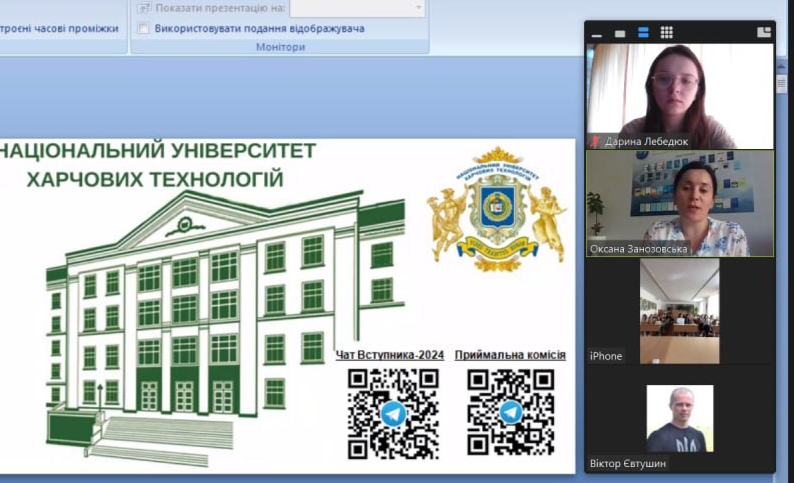The height and width of the screenshot is (483, 794).
Task: Select the iPhone participant video tile
Action: point(680,311)
